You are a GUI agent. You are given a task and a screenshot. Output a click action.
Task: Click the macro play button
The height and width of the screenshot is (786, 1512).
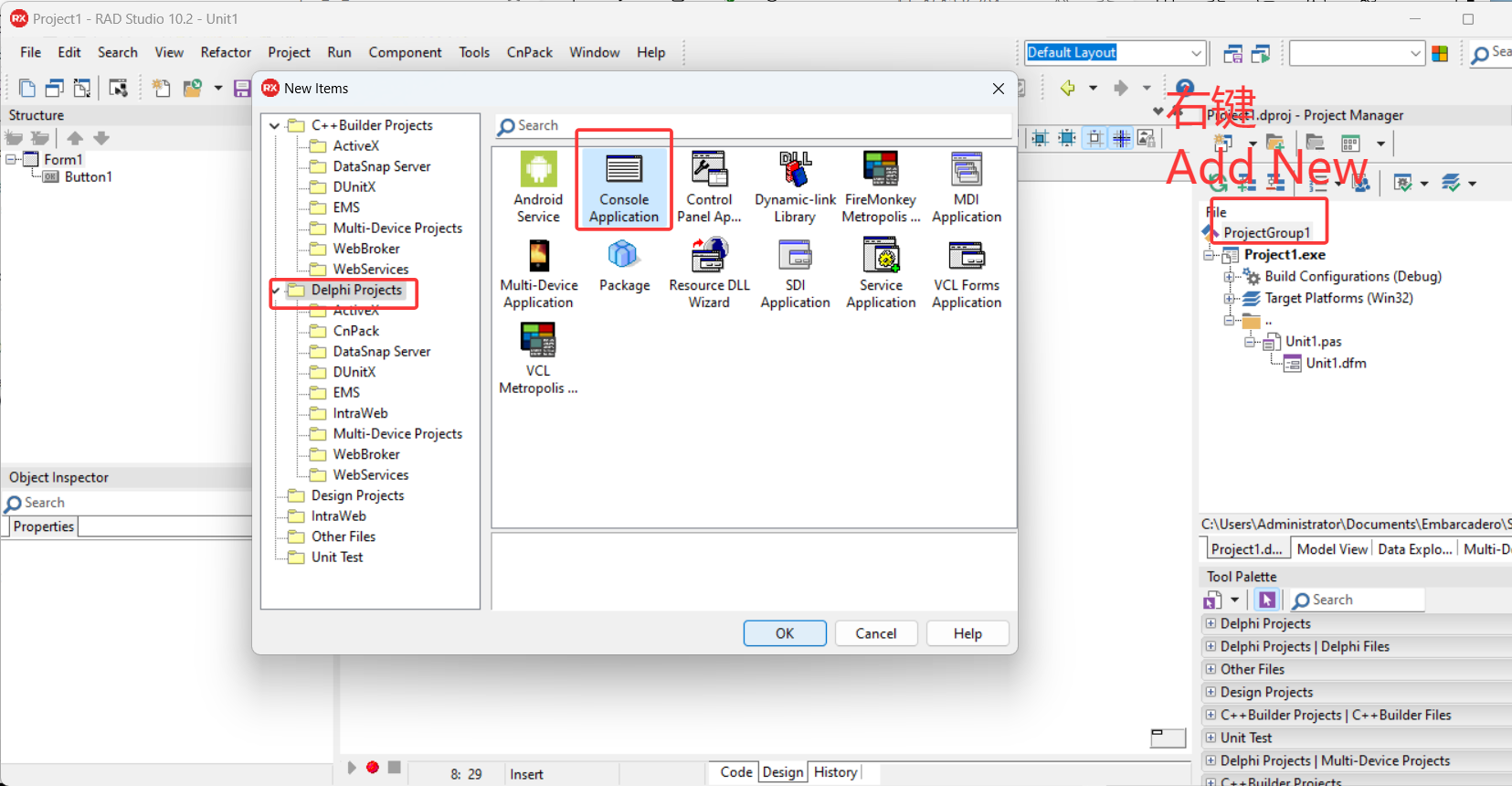(352, 767)
